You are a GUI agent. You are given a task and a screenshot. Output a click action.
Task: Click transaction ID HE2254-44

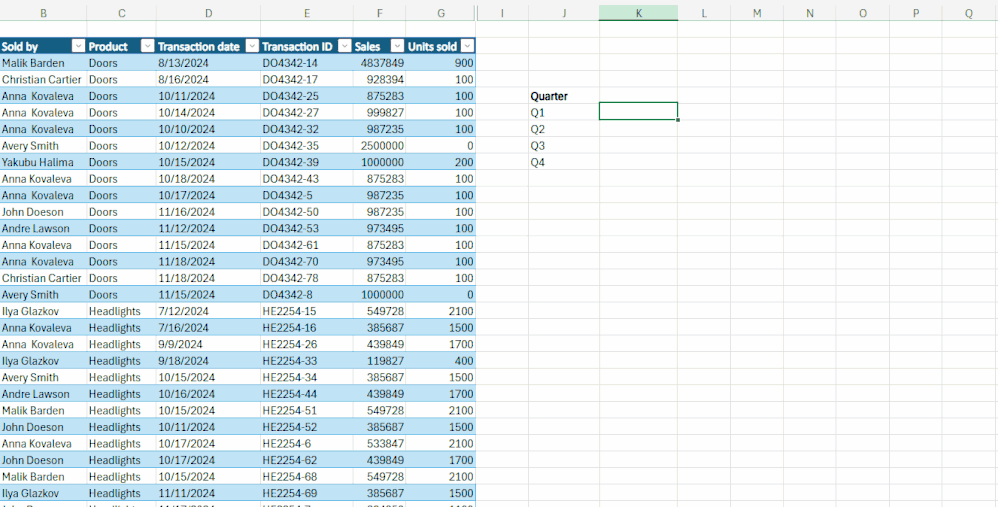click(x=307, y=394)
